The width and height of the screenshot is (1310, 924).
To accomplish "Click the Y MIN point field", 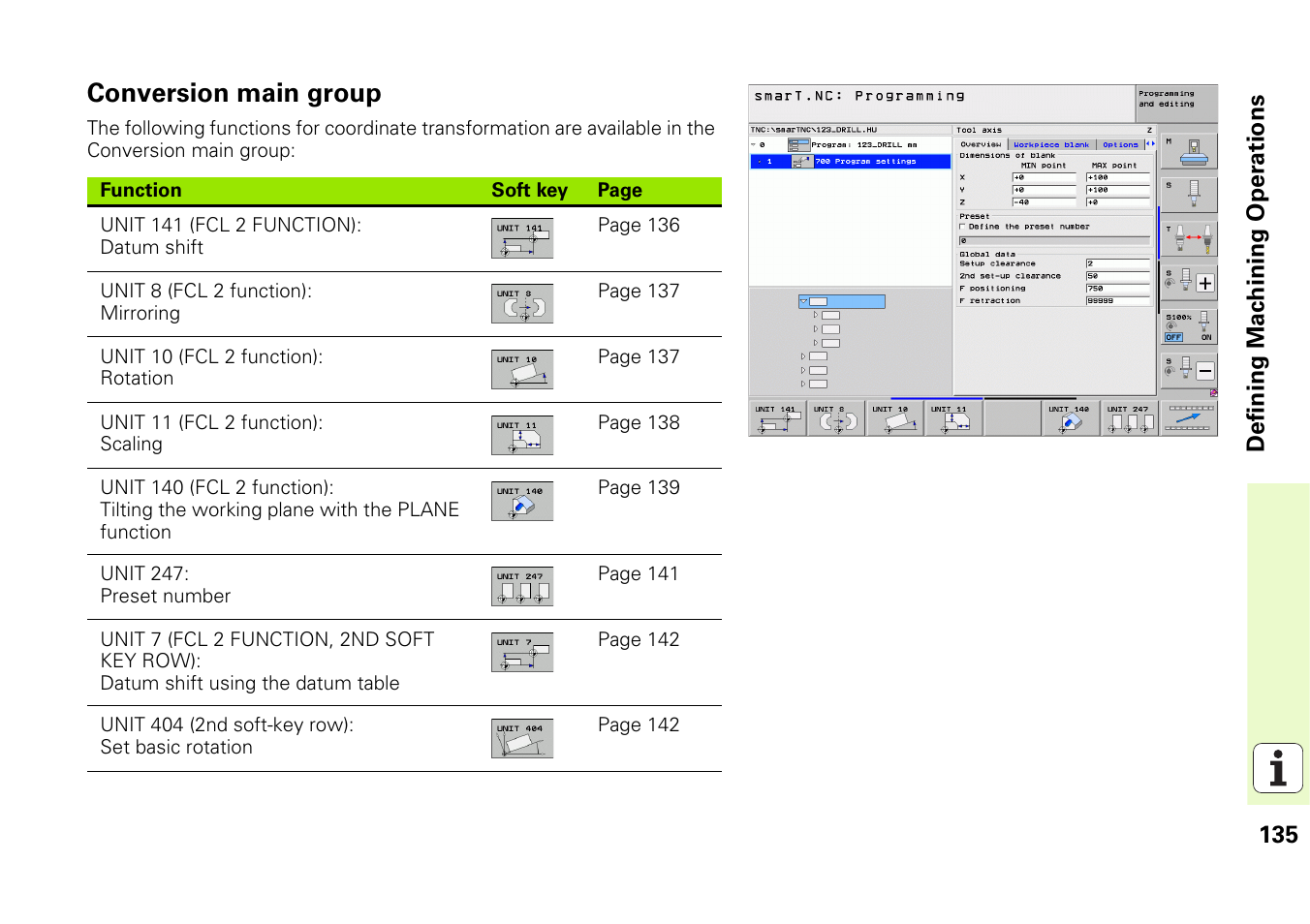I will pyautogui.click(x=1044, y=190).
